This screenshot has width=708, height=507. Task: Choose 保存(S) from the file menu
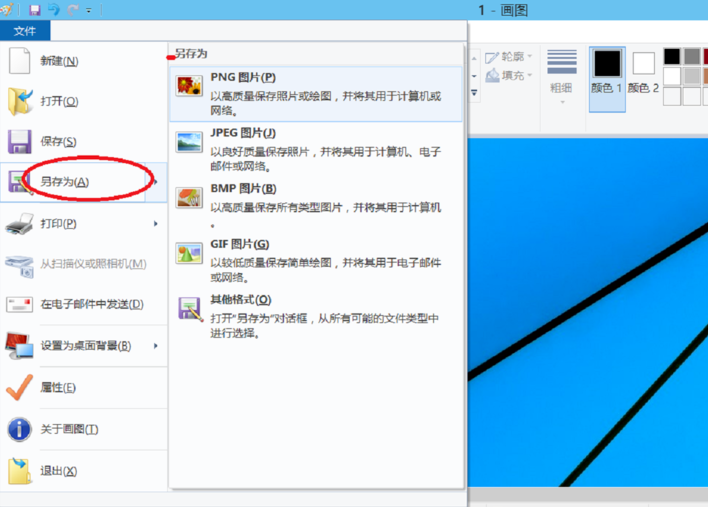tap(84, 141)
